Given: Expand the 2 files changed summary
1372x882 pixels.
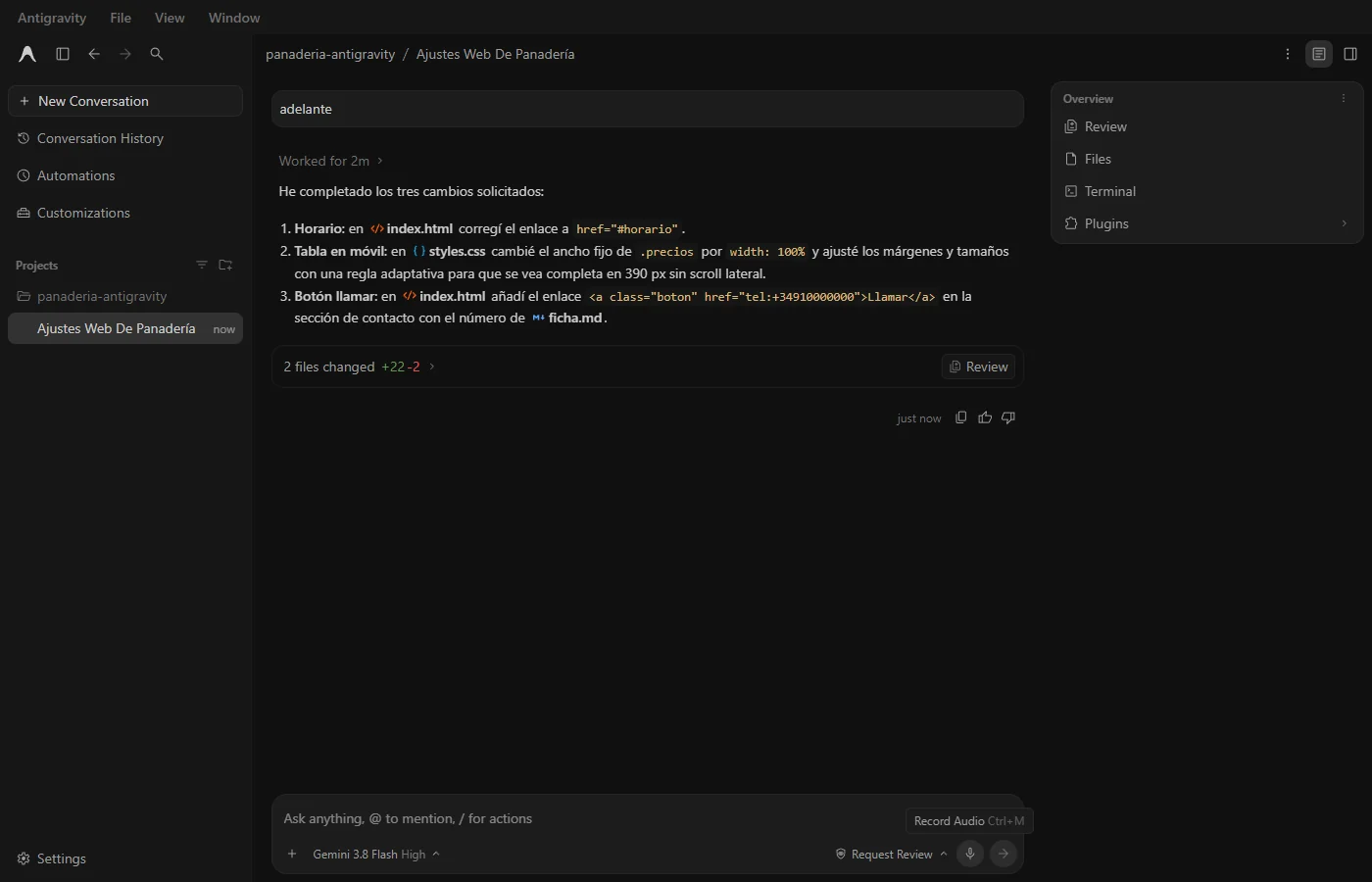Looking at the screenshot, I should pos(359,367).
